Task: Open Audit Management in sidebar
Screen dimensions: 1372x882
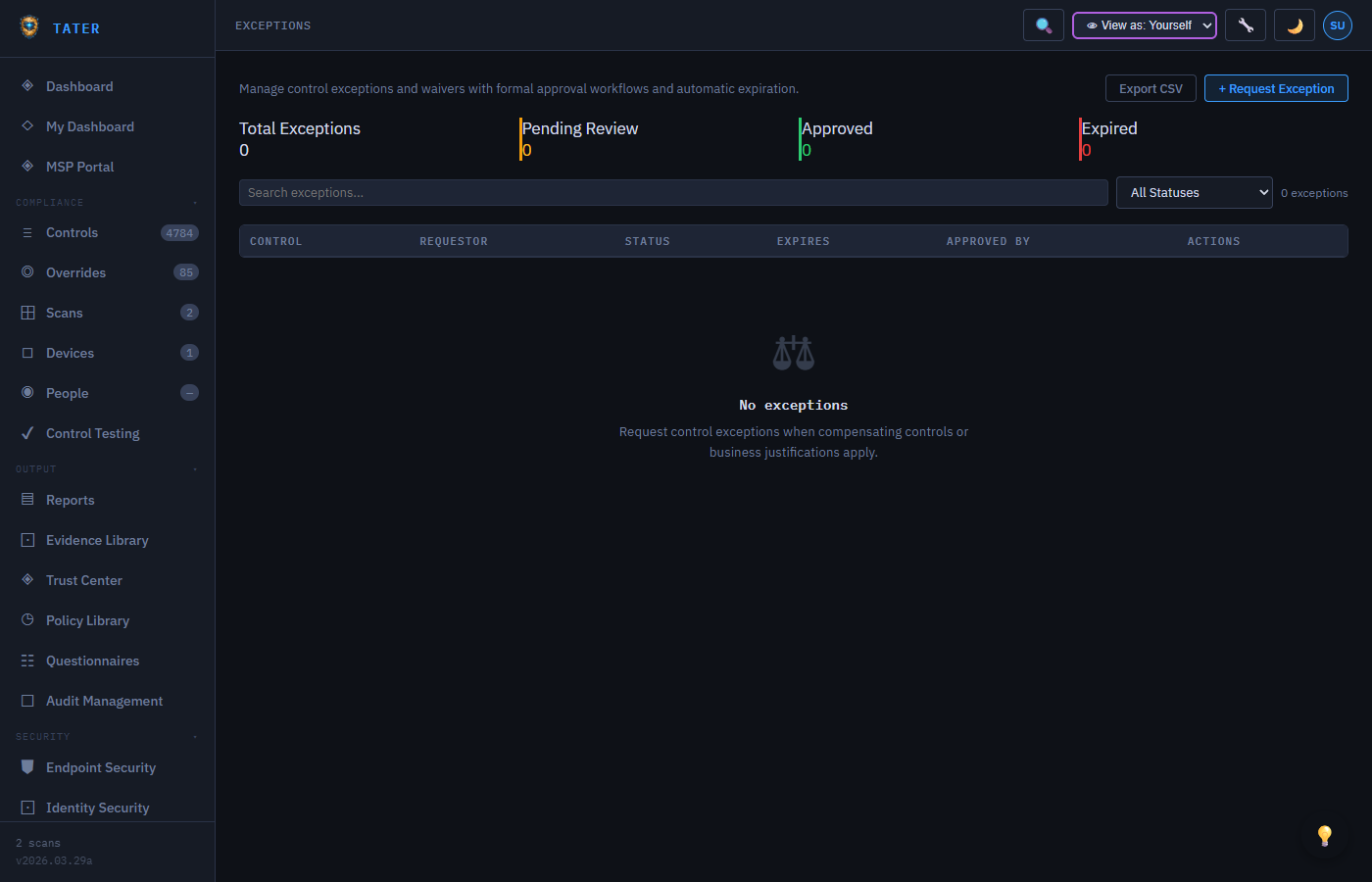Action: click(x=108, y=701)
